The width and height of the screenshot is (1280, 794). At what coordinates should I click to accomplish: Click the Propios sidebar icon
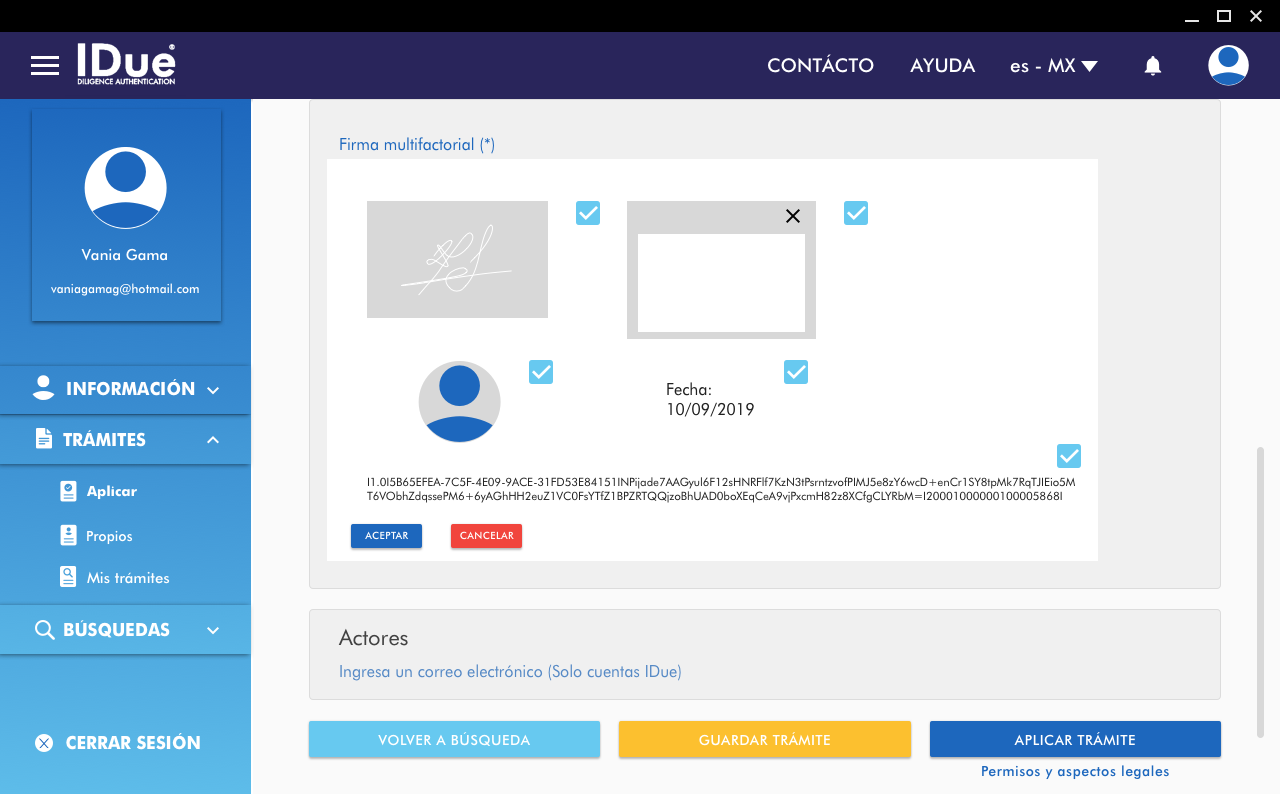tap(68, 536)
